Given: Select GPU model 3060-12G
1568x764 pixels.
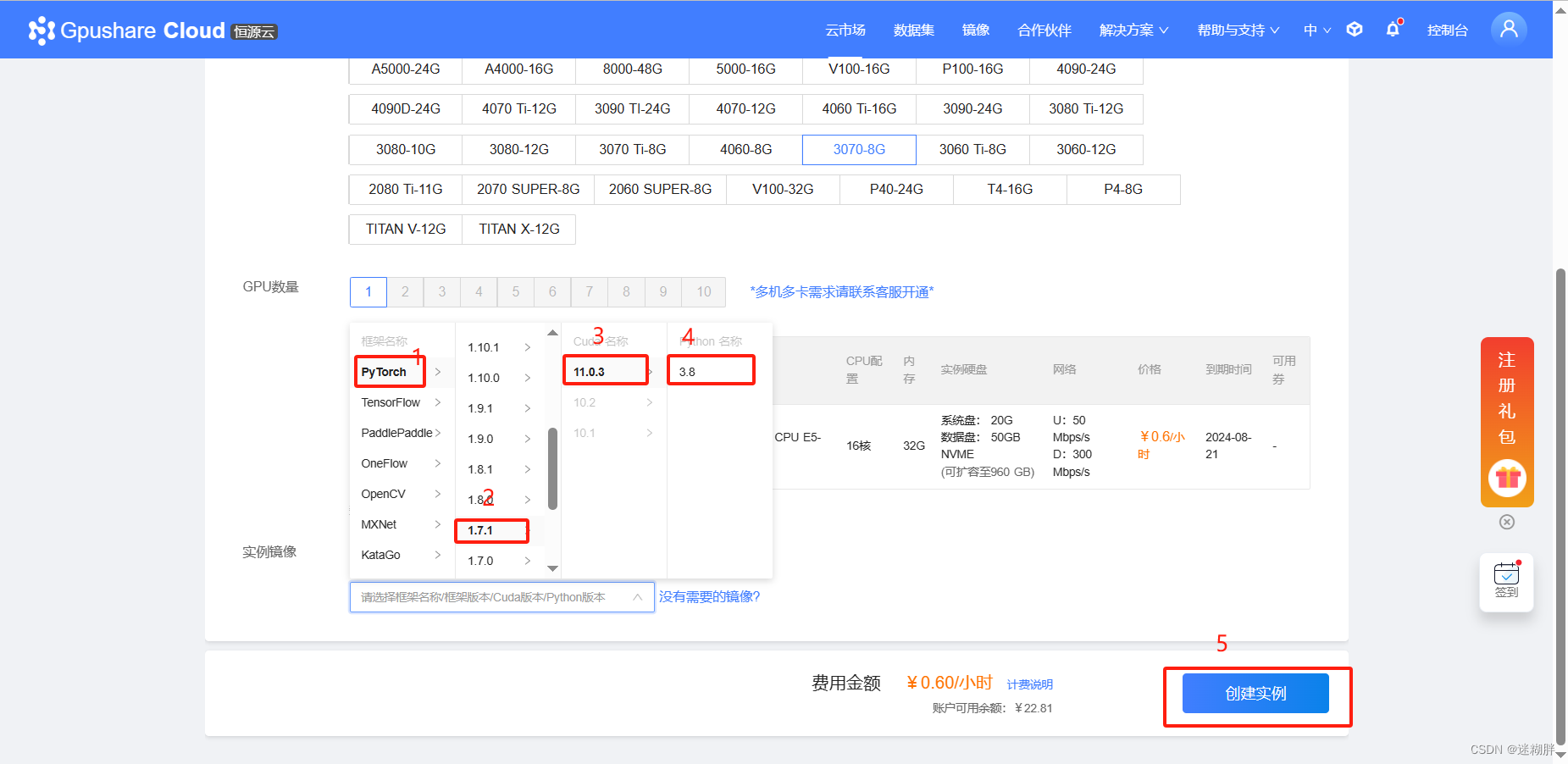Looking at the screenshot, I should 1086,149.
